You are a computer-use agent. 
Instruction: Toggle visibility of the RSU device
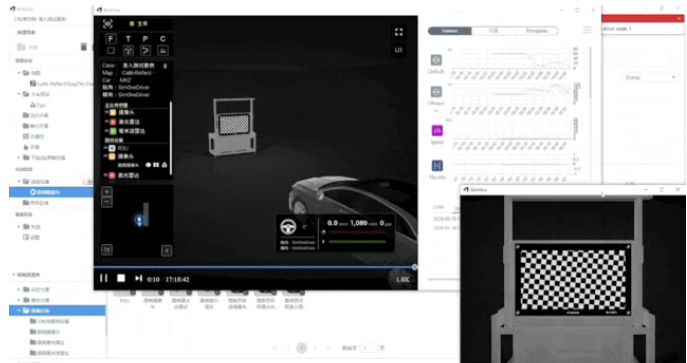(x=106, y=148)
